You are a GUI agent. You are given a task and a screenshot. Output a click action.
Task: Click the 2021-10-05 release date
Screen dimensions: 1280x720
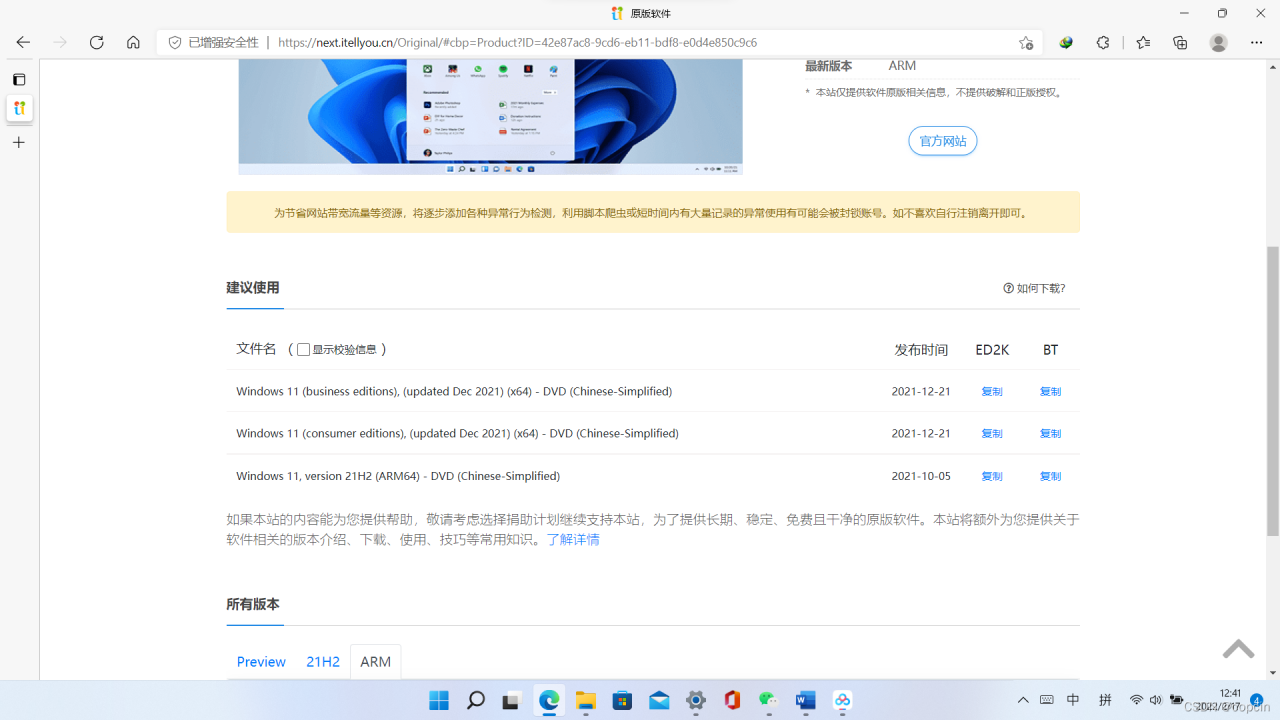tap(921, 476)
